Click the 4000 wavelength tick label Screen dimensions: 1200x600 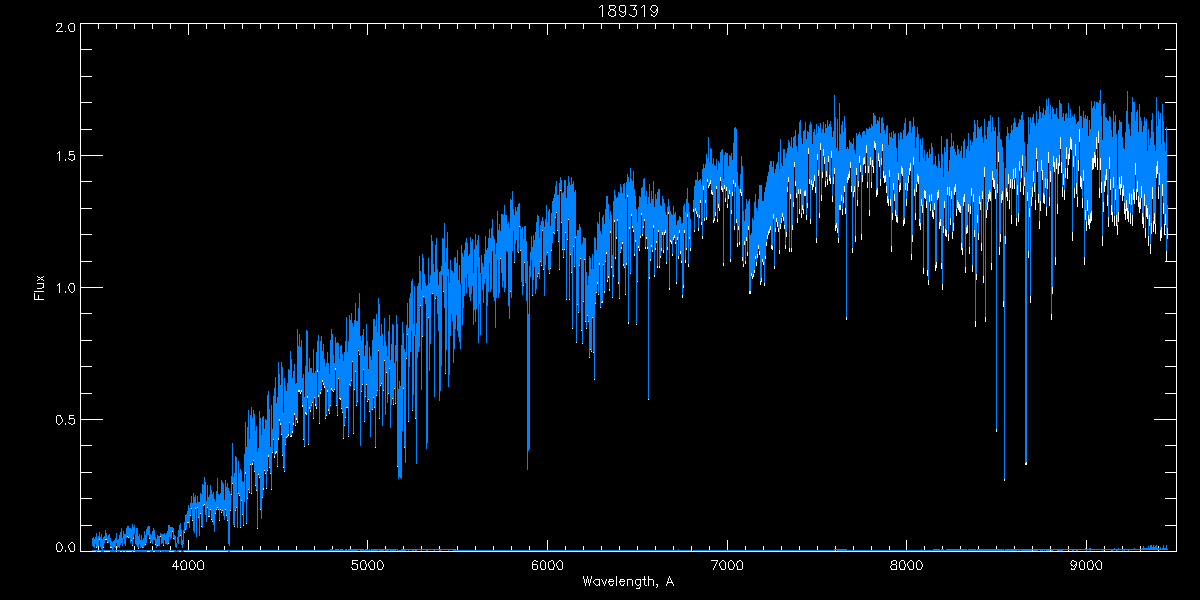(x=188, y=566)
